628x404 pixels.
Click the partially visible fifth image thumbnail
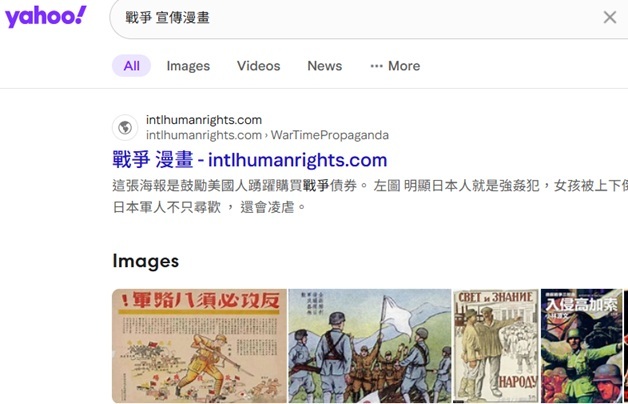pyautogui.click(x=626, y=346)
